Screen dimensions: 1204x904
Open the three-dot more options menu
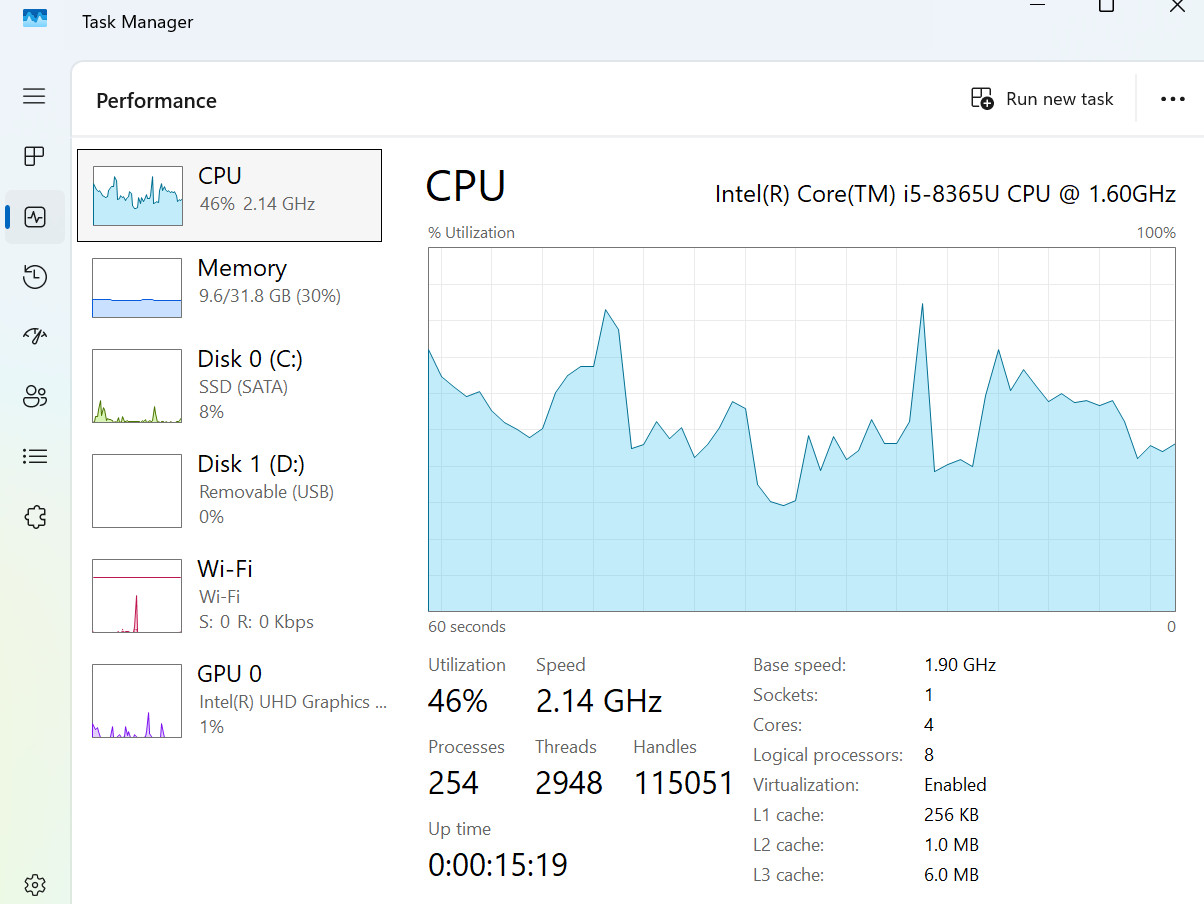click(1172, 99)
